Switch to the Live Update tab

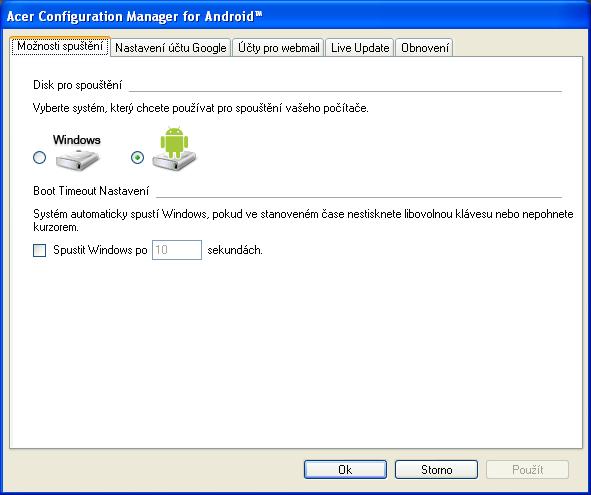pos(360,48)
